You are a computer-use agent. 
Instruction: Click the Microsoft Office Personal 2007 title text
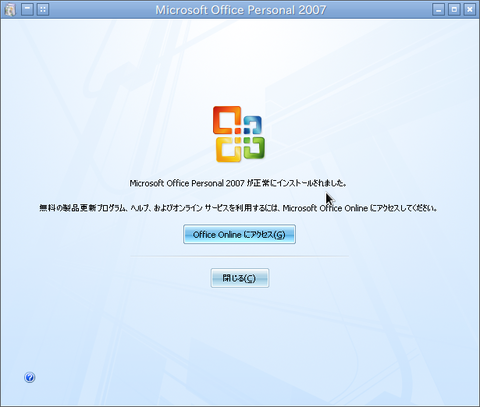(x=241, y=10)
